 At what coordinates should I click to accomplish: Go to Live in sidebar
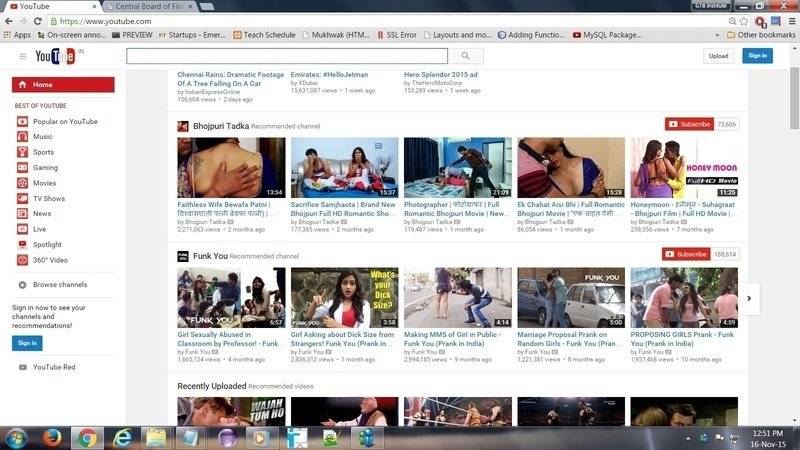point(40,229)
